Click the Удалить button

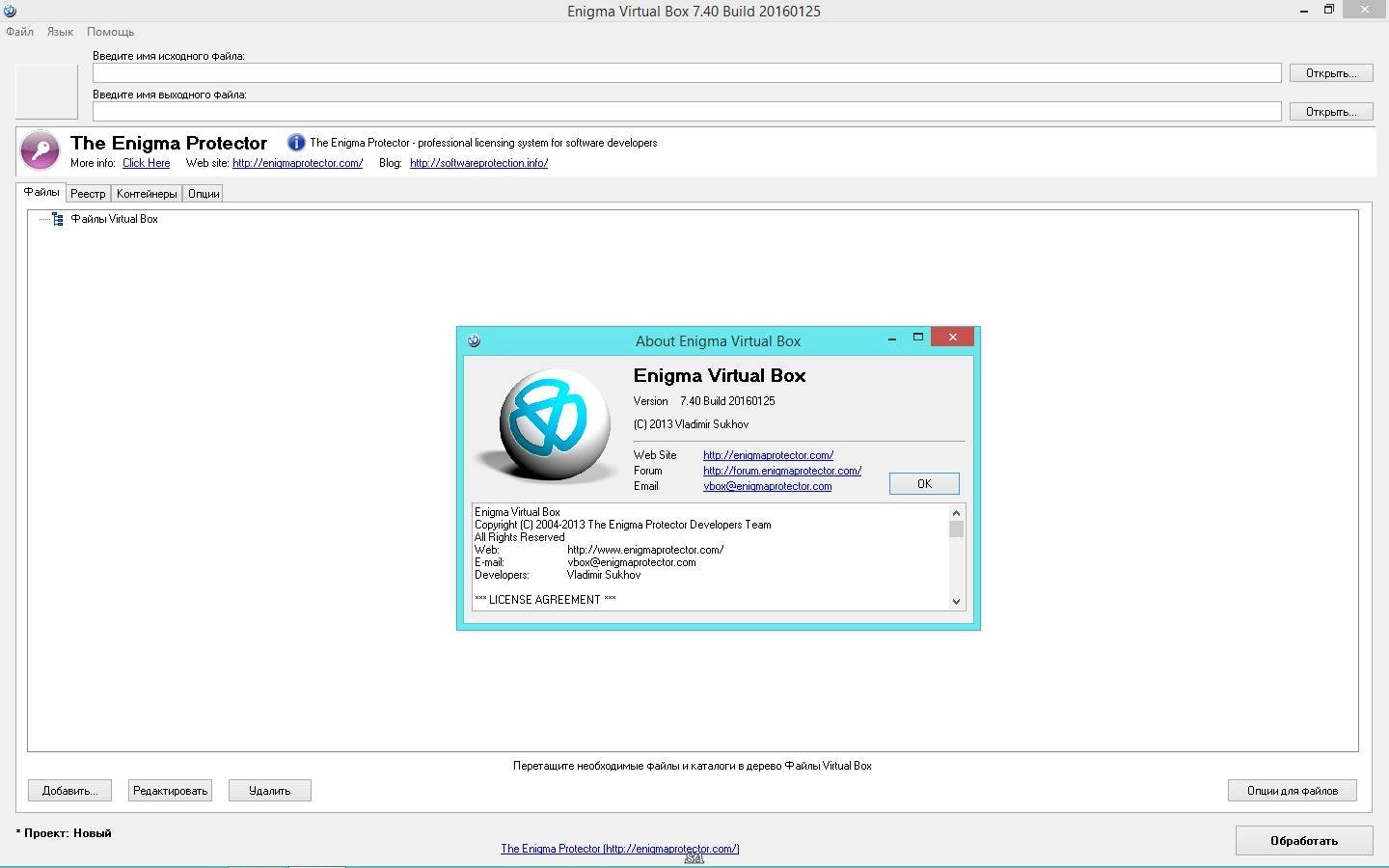[x=269, y=791]
